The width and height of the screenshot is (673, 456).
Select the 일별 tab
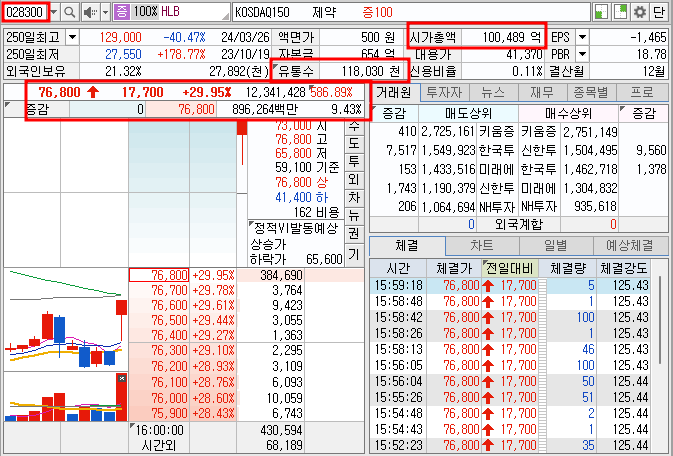[x=556, y=246]
